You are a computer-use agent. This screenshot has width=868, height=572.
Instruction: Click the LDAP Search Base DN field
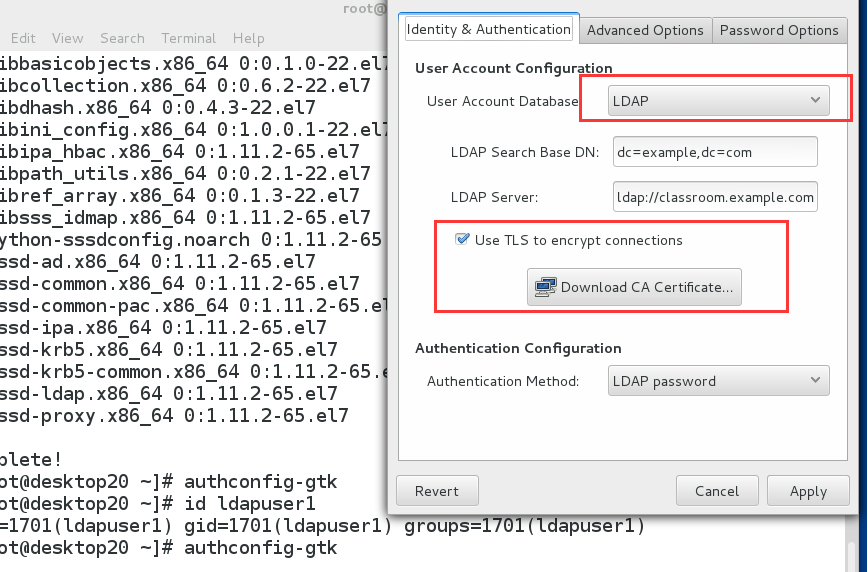pos(715,152)
